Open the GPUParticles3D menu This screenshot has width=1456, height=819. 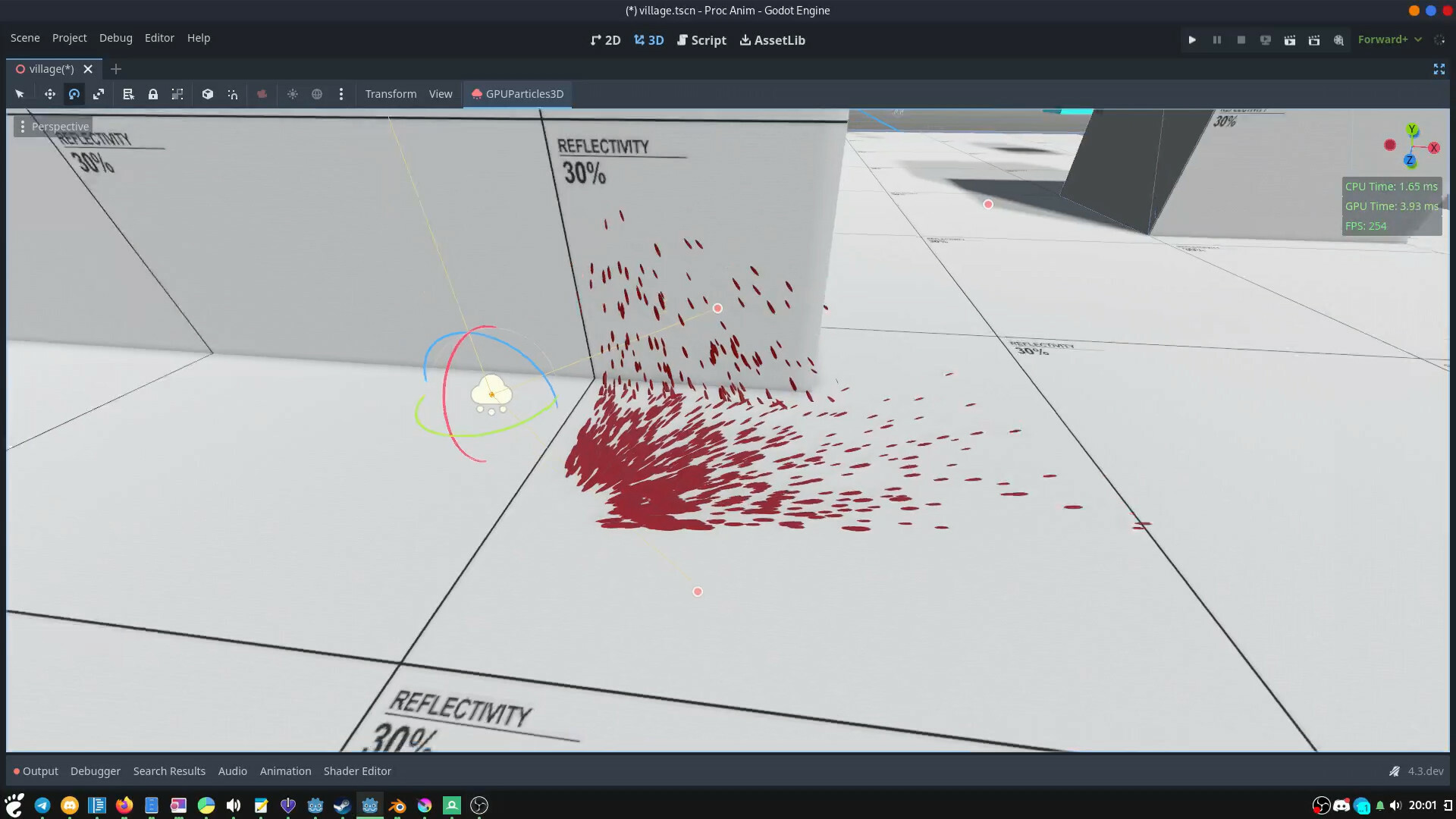click(517, 94)
